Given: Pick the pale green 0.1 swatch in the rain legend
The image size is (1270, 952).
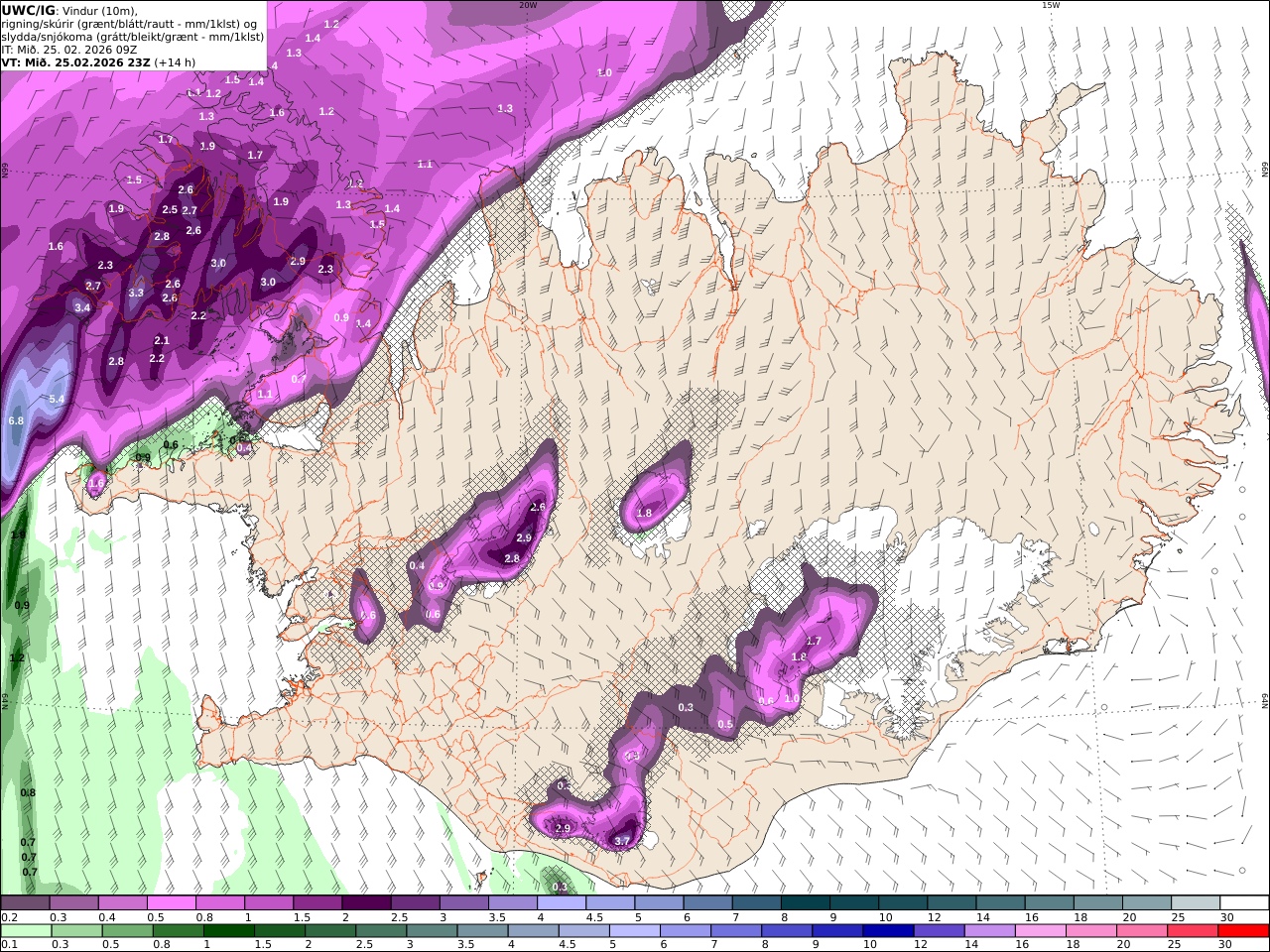Looking at the screenshot, I should (26, 931).
